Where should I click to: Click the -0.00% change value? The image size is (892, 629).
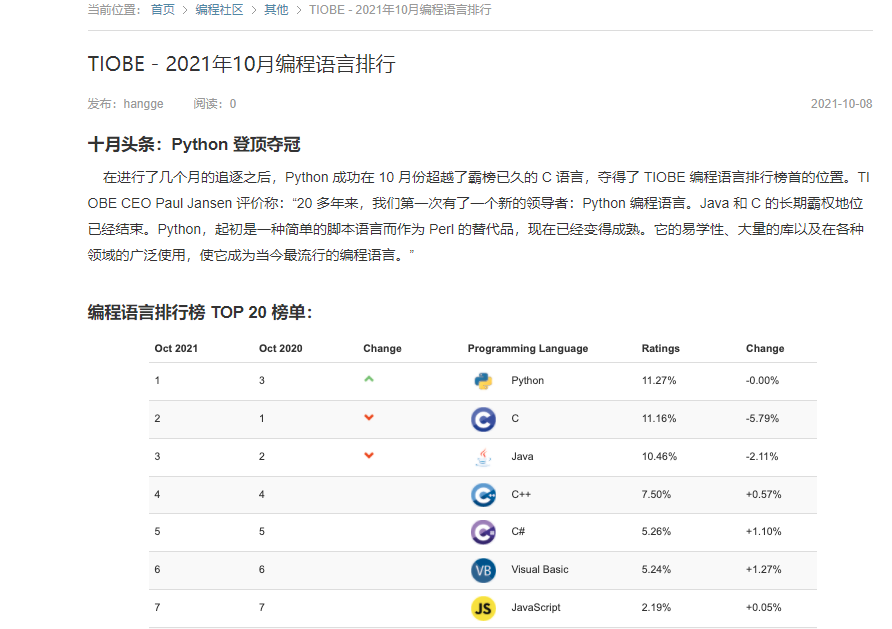click(x=762, y=380)
